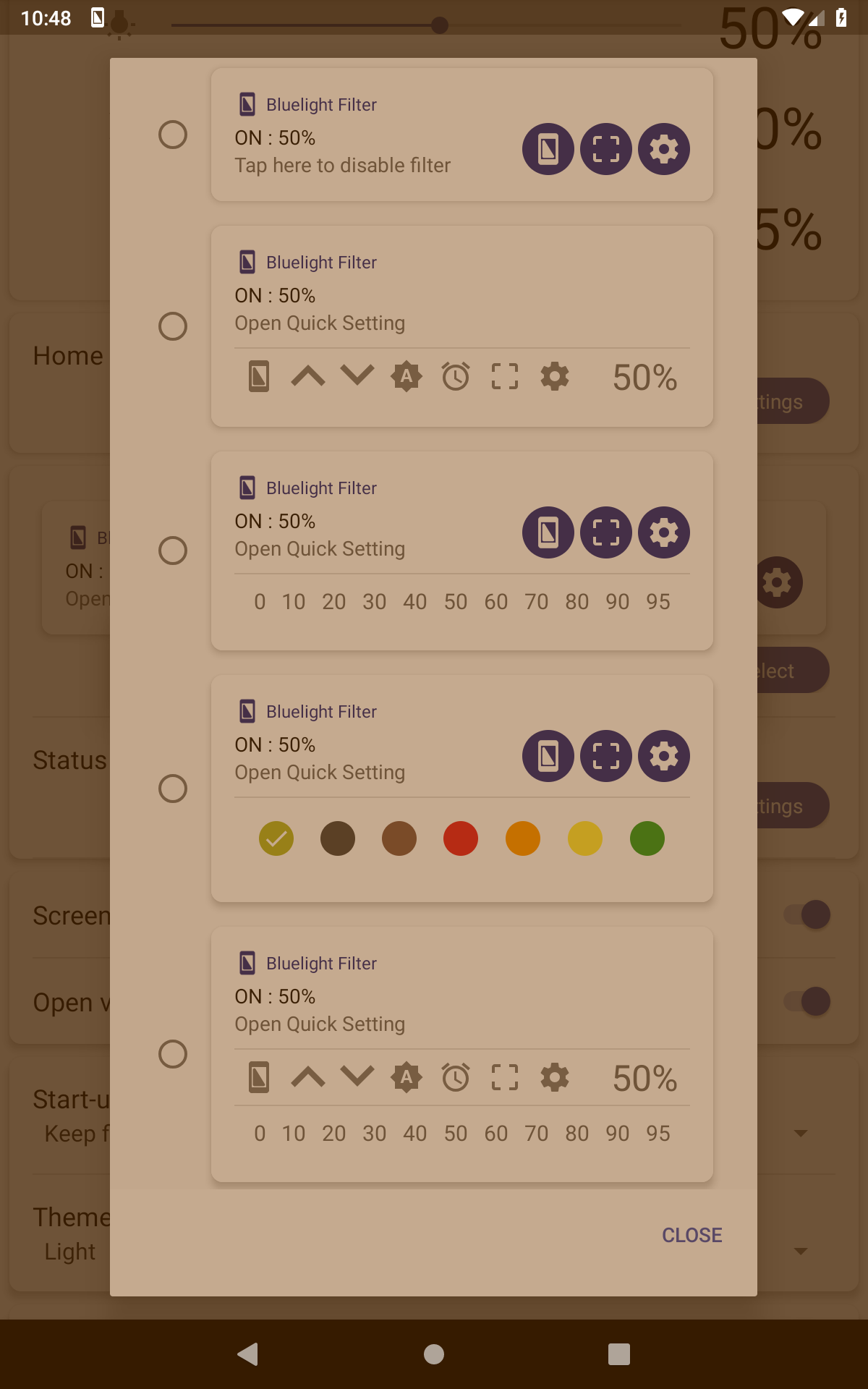Choose the red filter color swatch
Viewport: 868px width, 1389px height.
pyautogui.click(x=461, y=838)
